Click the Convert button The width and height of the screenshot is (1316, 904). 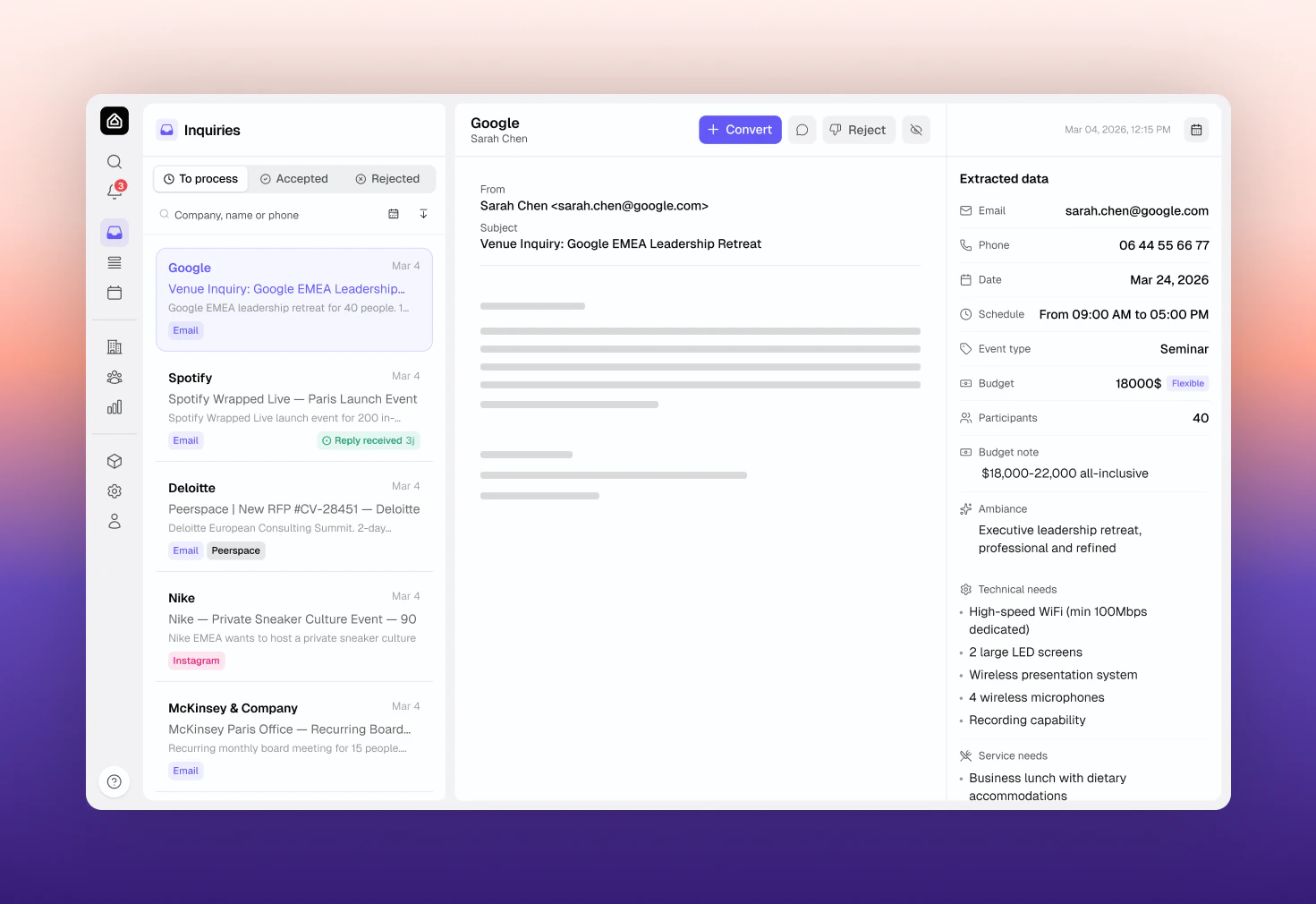click(740, 130)
